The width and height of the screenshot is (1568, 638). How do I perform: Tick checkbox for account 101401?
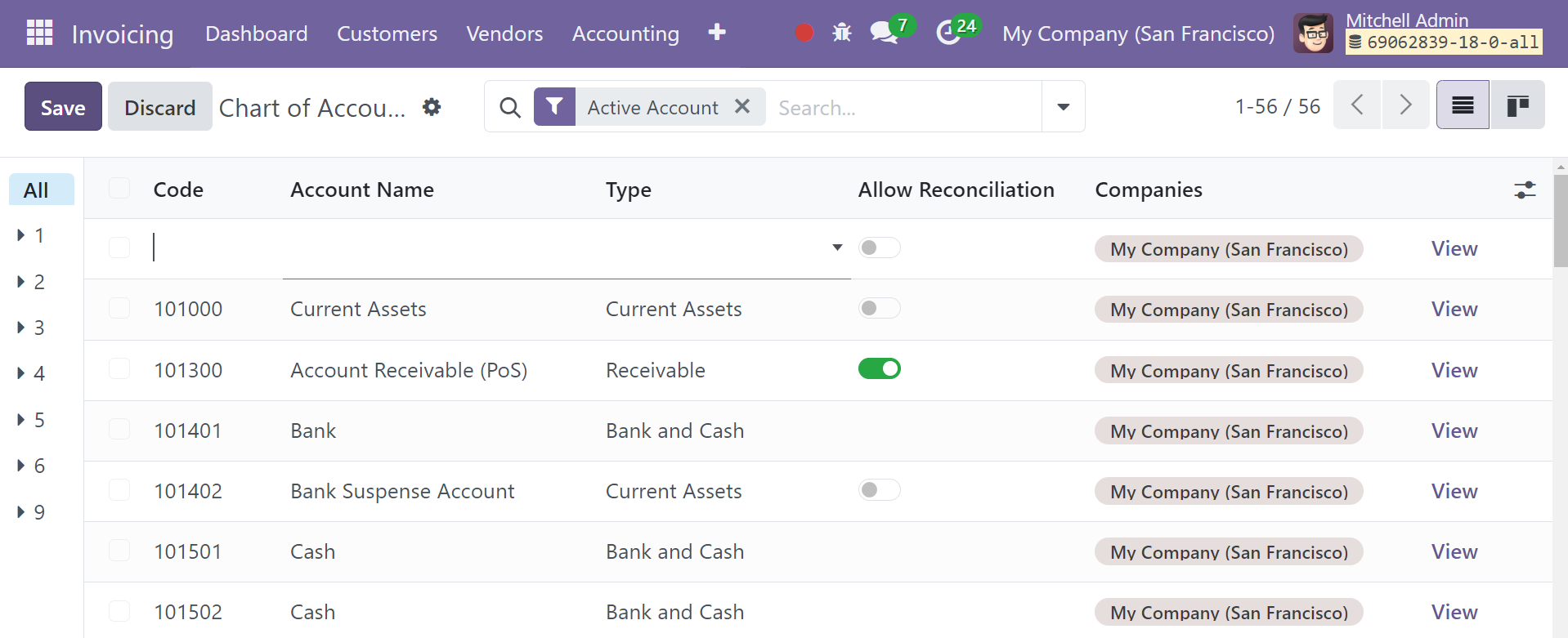pos(119,430)
